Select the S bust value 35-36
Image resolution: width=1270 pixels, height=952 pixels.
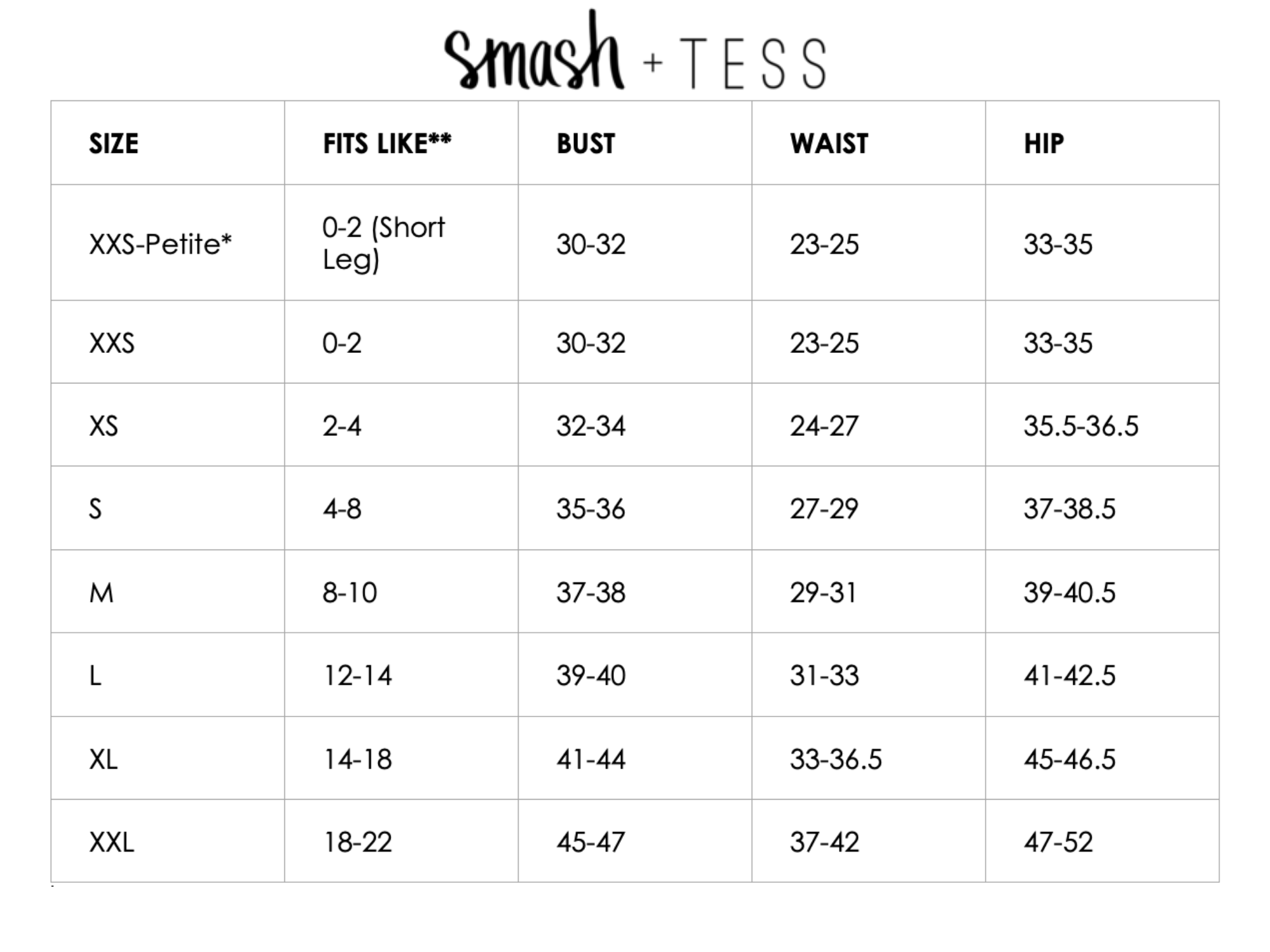point(591,509)
